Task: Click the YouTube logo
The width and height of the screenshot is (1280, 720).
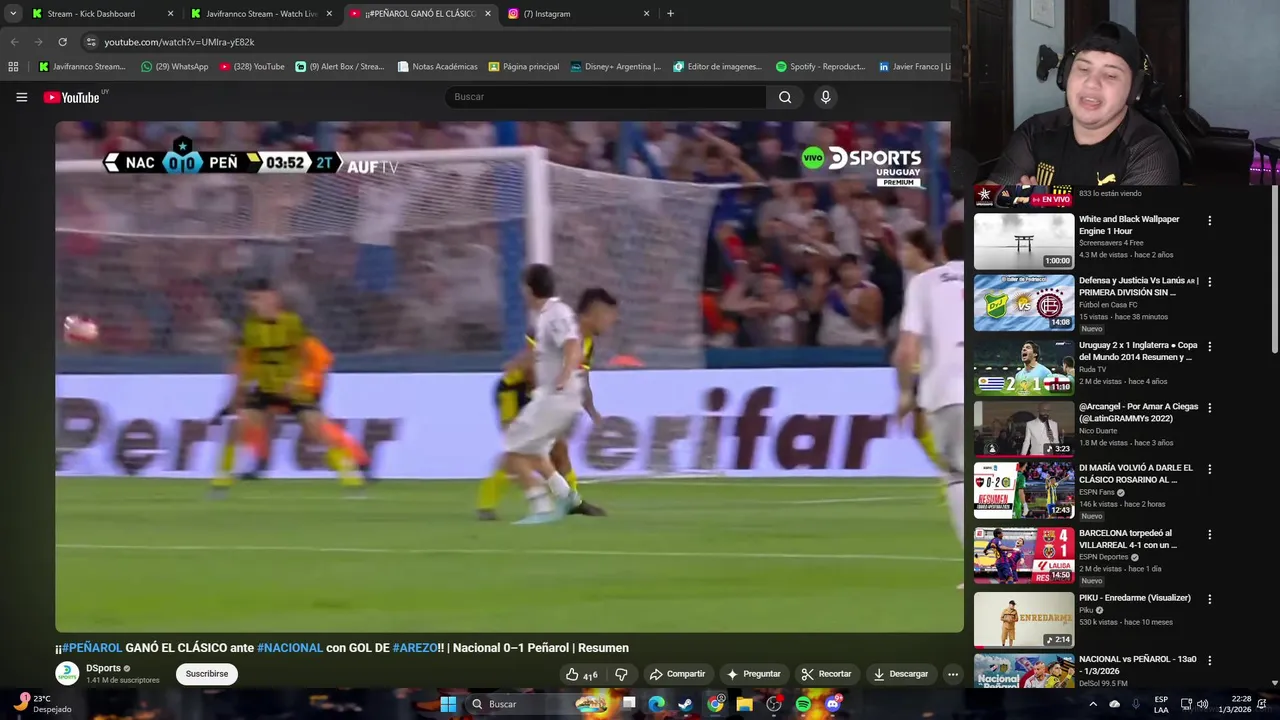Action: pyautogui.click(x=72, y=97)
